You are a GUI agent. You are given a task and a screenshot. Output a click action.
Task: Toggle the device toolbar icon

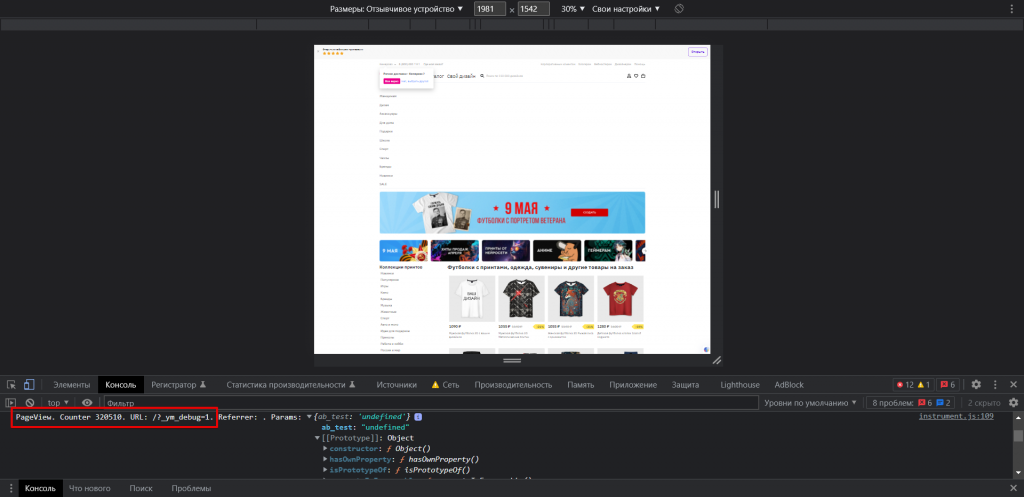click(29, 385)
